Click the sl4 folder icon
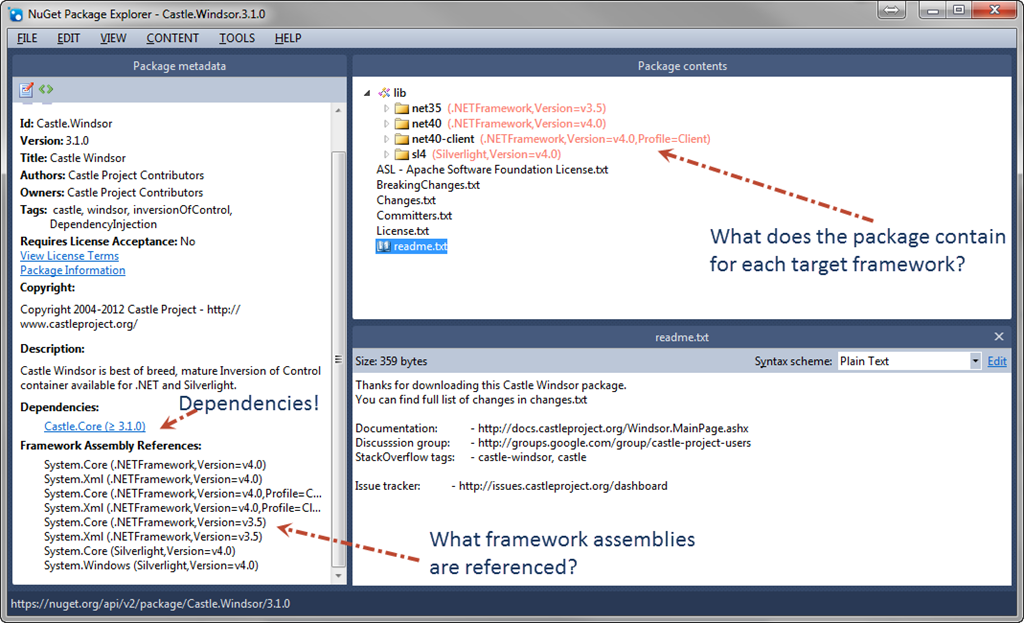This screenshot has width=1024, height=623. [x=402, y=155]
